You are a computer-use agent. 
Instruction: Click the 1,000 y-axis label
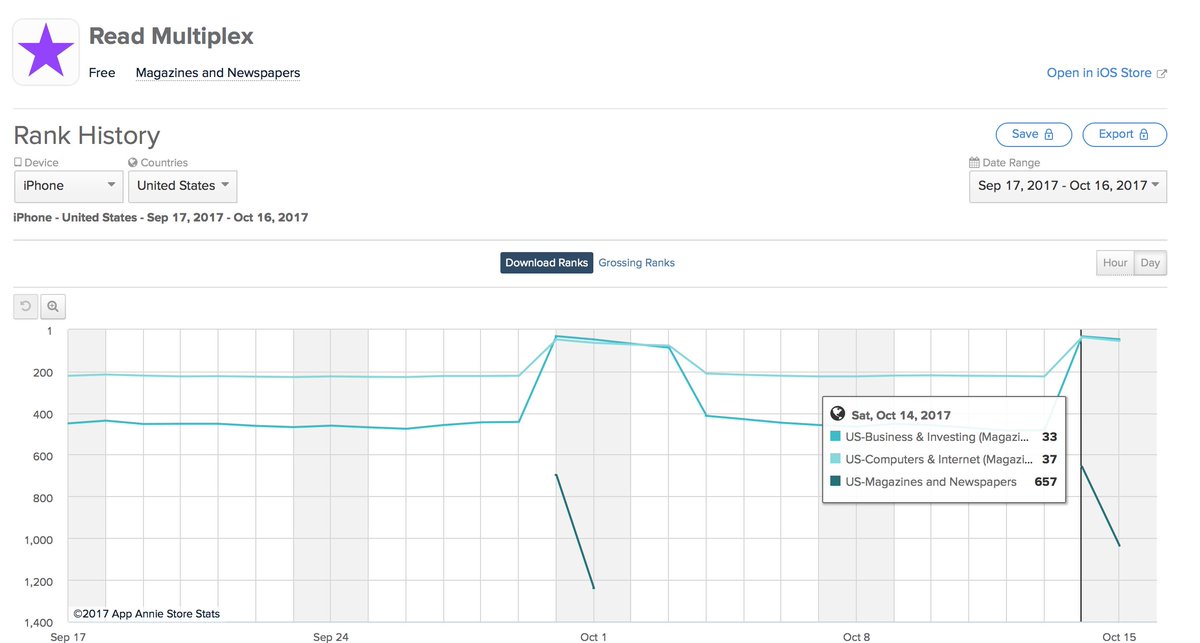point(39,540)
